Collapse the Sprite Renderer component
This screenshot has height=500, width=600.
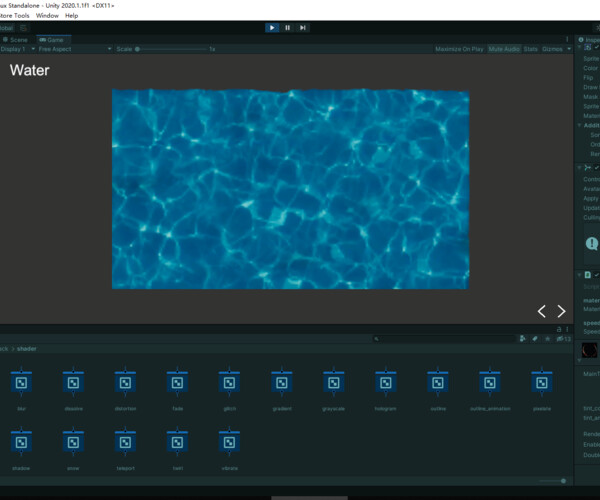[579, 47]
